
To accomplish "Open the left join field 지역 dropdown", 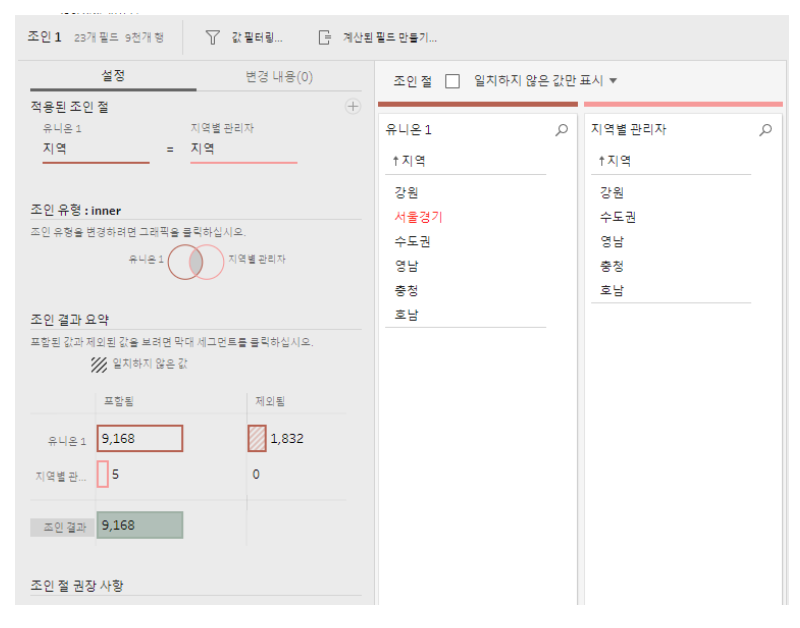I will (95, 149).
